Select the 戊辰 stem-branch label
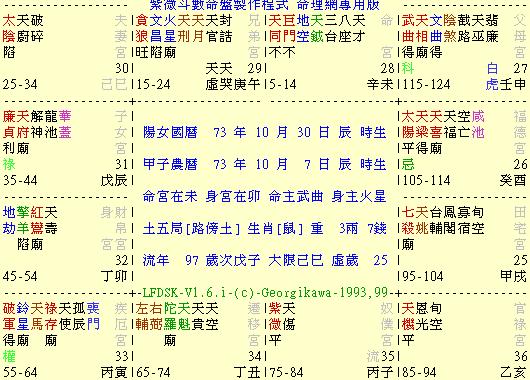 click(114, 181)
